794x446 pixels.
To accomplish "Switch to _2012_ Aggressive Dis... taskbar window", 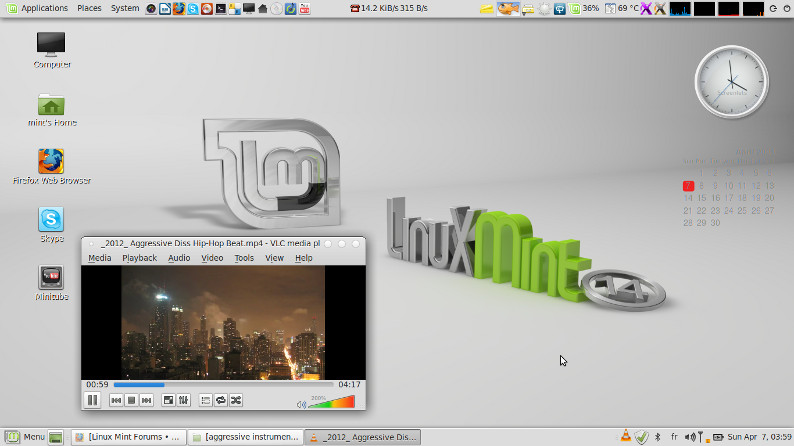I will (363, 437).
